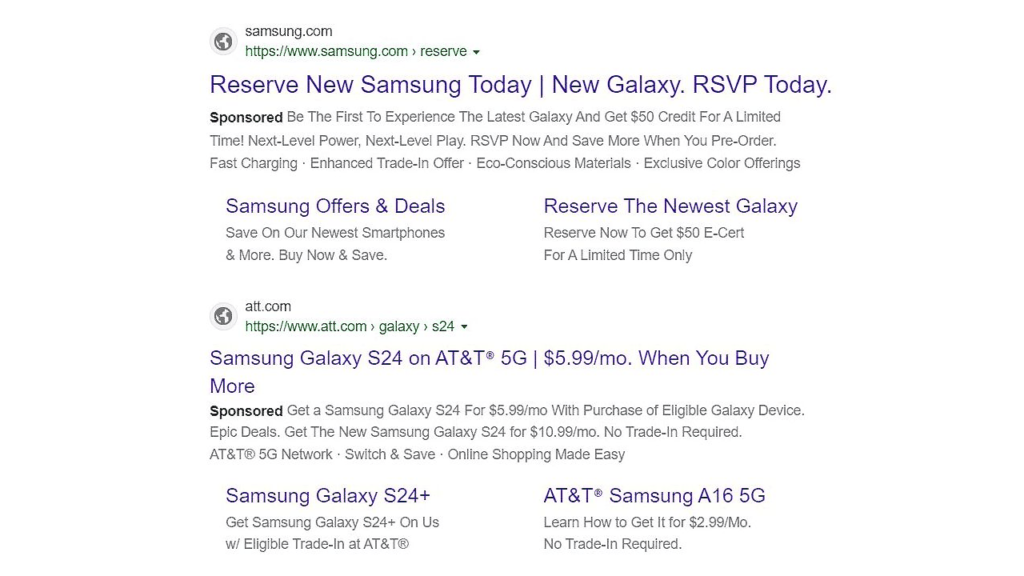This screenshot has width=1024, height=576.
Task: Select the reserve breadcrumb segment under samsung.com
Action: [444, 51]
